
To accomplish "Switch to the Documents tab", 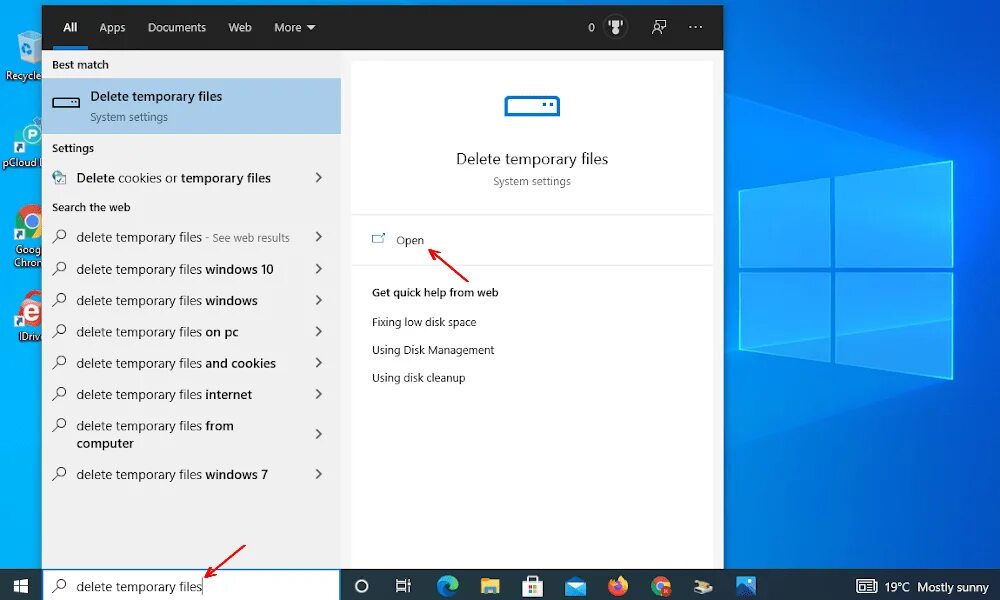I will tap(177, 27).
